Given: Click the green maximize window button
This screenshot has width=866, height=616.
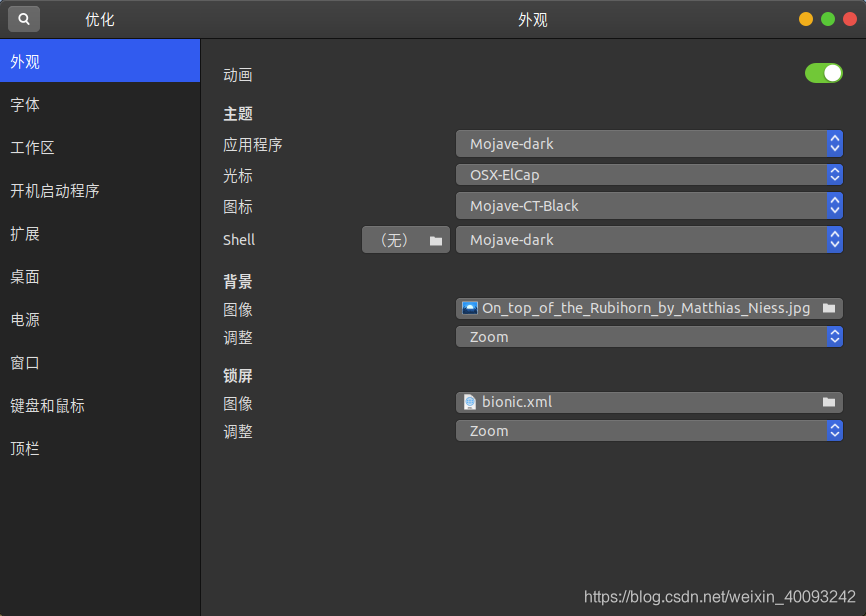Looking at the screenshot, I should (828, 19).
